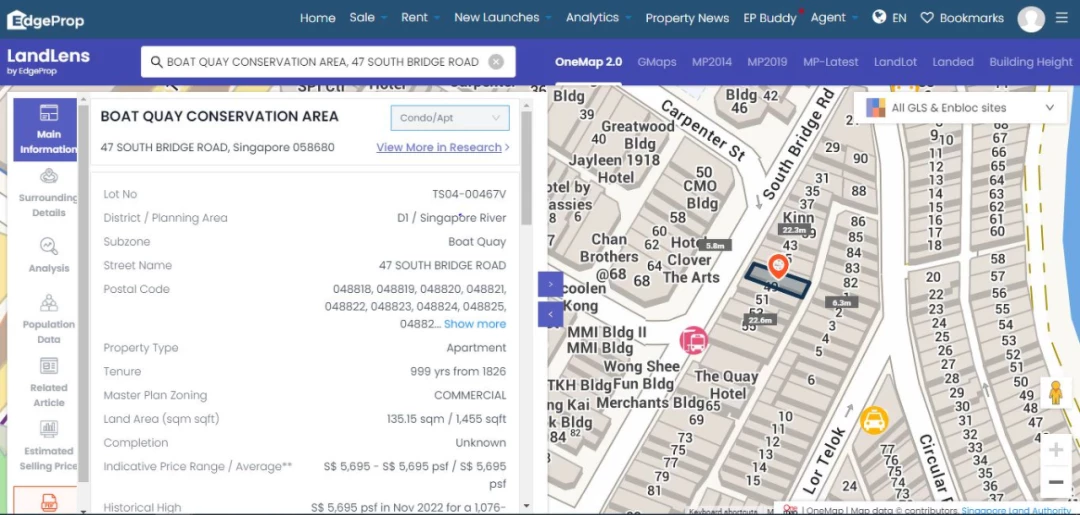Click the Lot No value TS04-00467V
The image size is (1080, 515).
click(469, 195)
